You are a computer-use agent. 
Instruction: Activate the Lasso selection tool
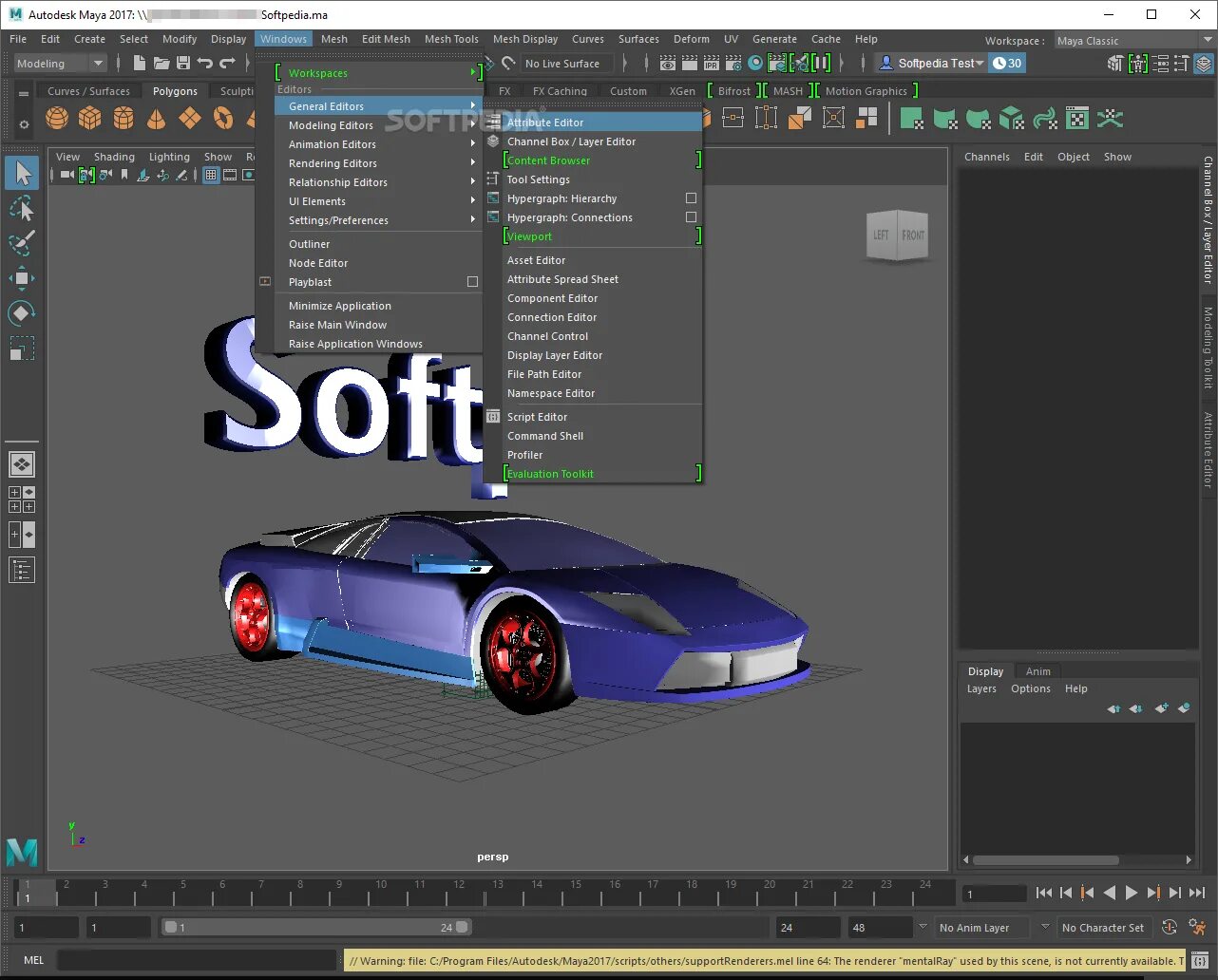point(22,208)
